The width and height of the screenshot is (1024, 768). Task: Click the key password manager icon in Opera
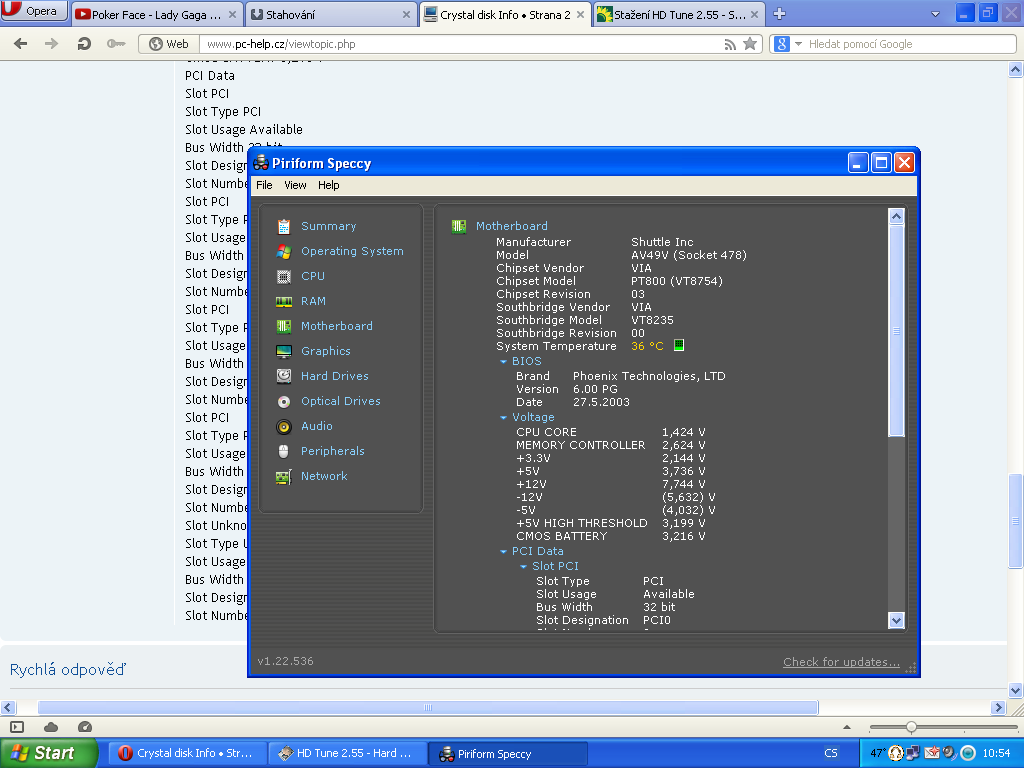[116, 44]
